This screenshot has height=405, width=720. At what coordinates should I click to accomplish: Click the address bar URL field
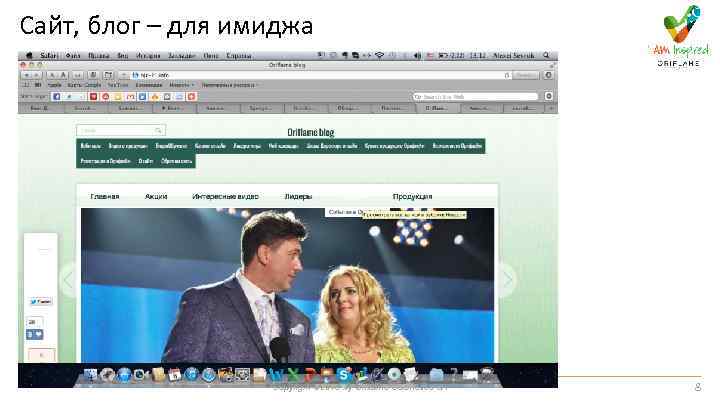point(321,75)
